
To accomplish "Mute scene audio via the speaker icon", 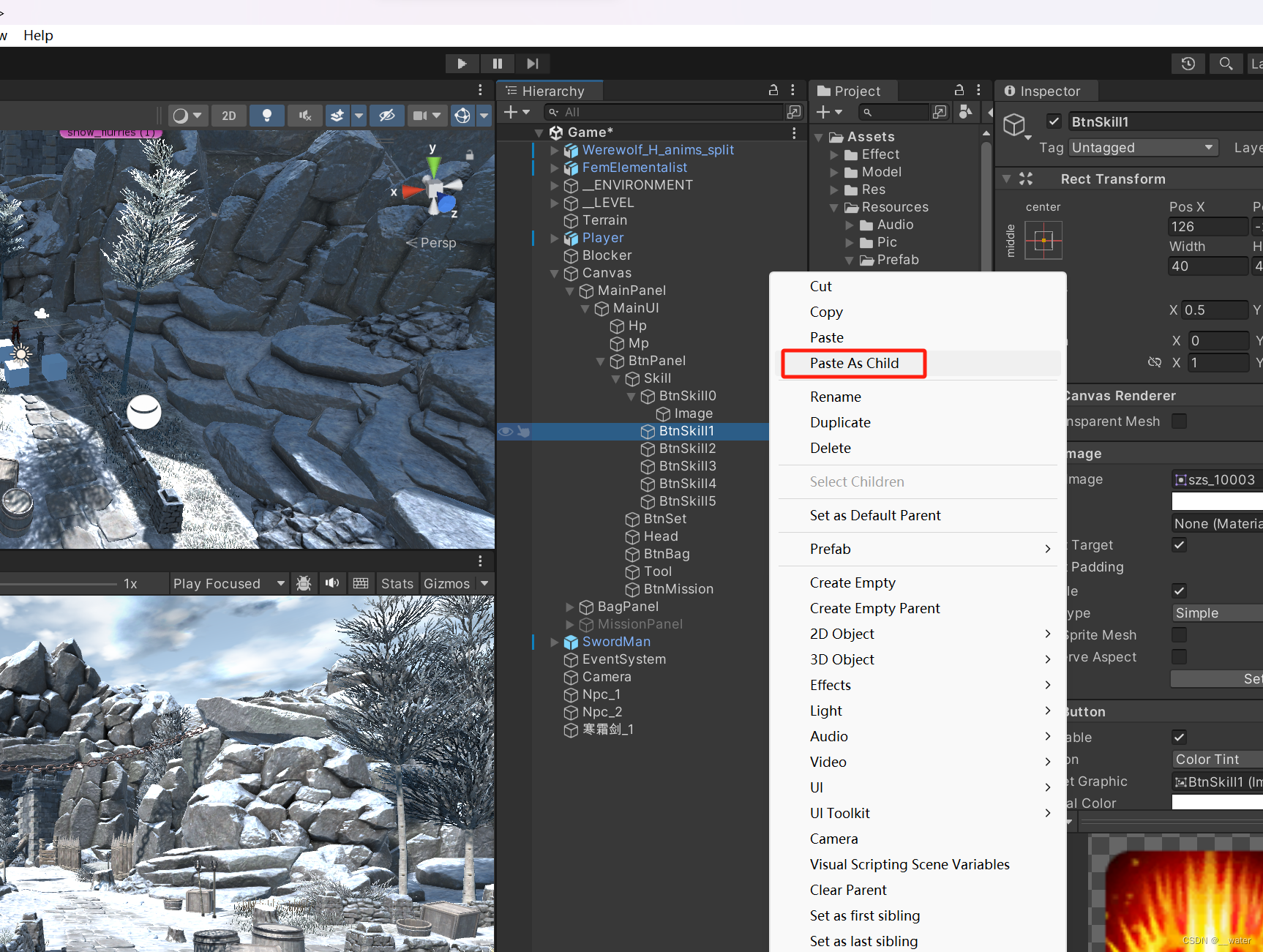I will pos(304,115).
